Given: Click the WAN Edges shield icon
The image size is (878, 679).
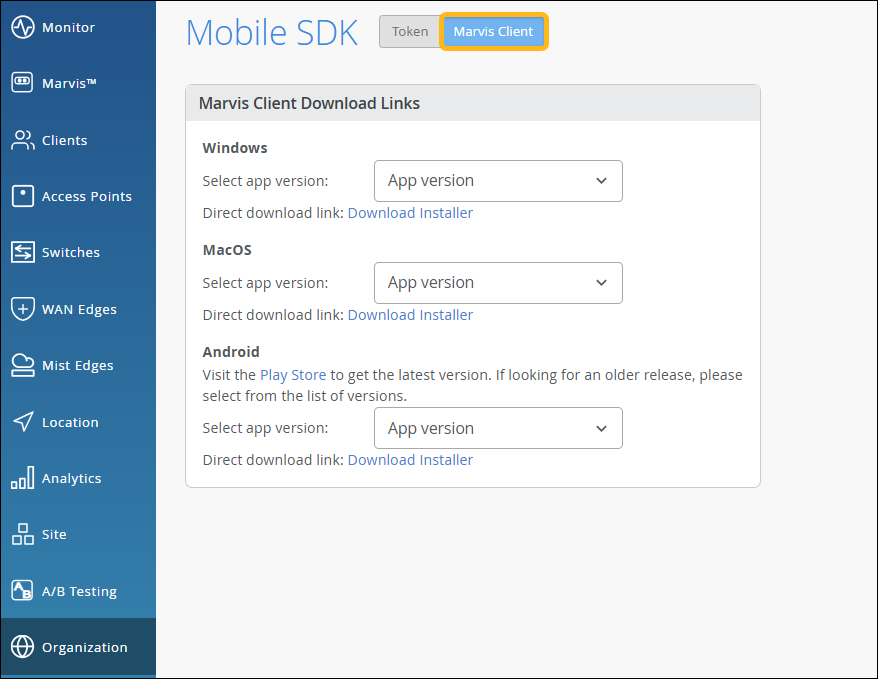Looking at the screenshot, I should 22,309.
